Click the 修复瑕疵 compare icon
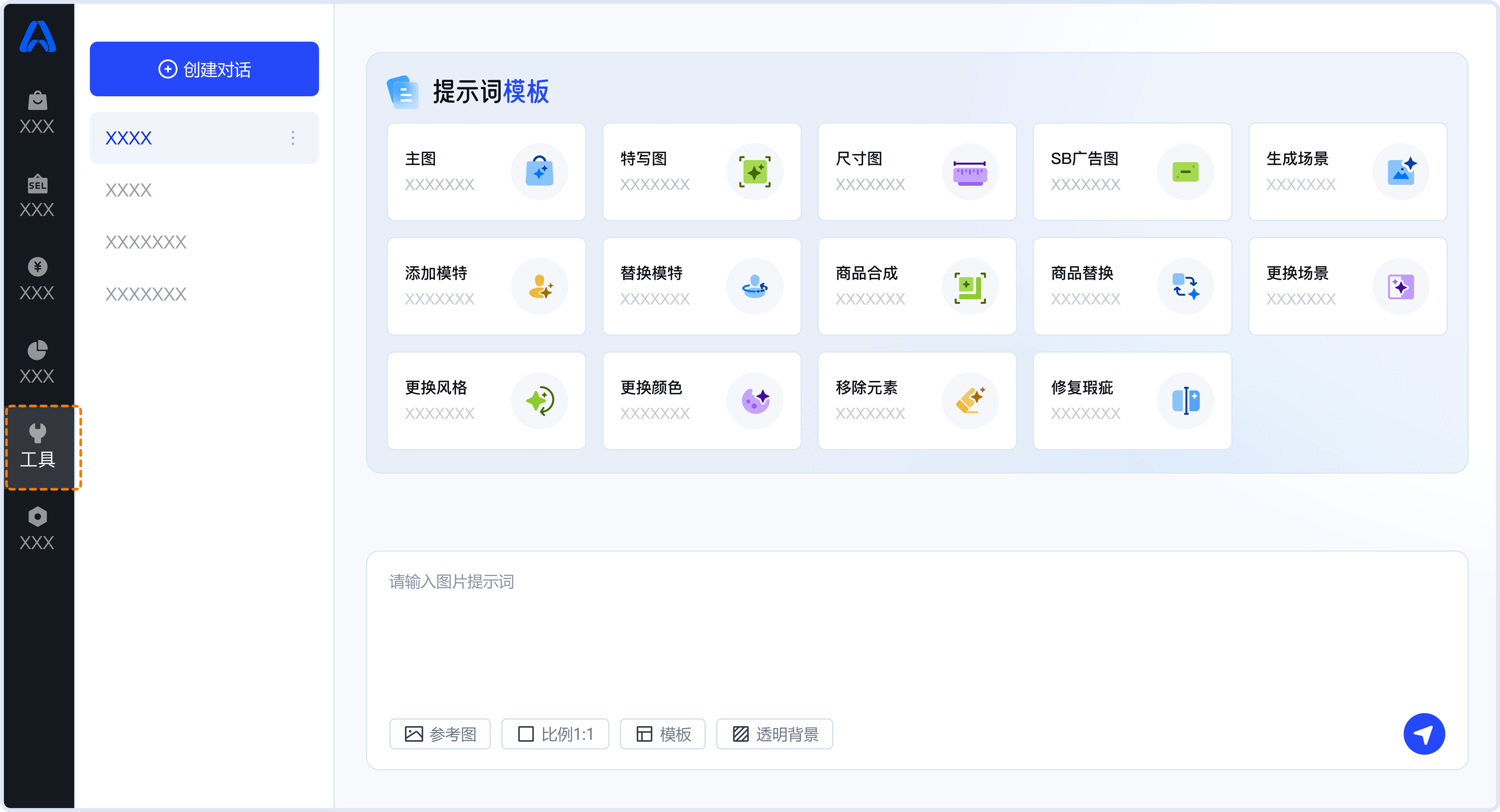Image resolution: width=1500 pixels, height=812 pixels. coord(1185,400)
